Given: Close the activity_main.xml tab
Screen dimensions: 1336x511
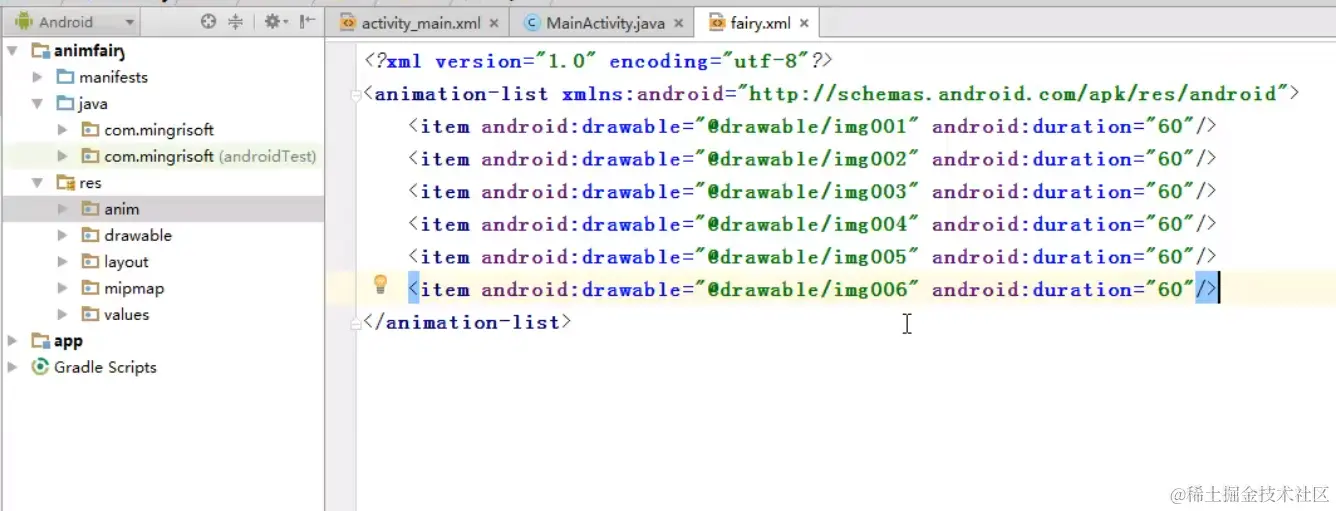Looking at the screenshot, I should coord(494,23).
